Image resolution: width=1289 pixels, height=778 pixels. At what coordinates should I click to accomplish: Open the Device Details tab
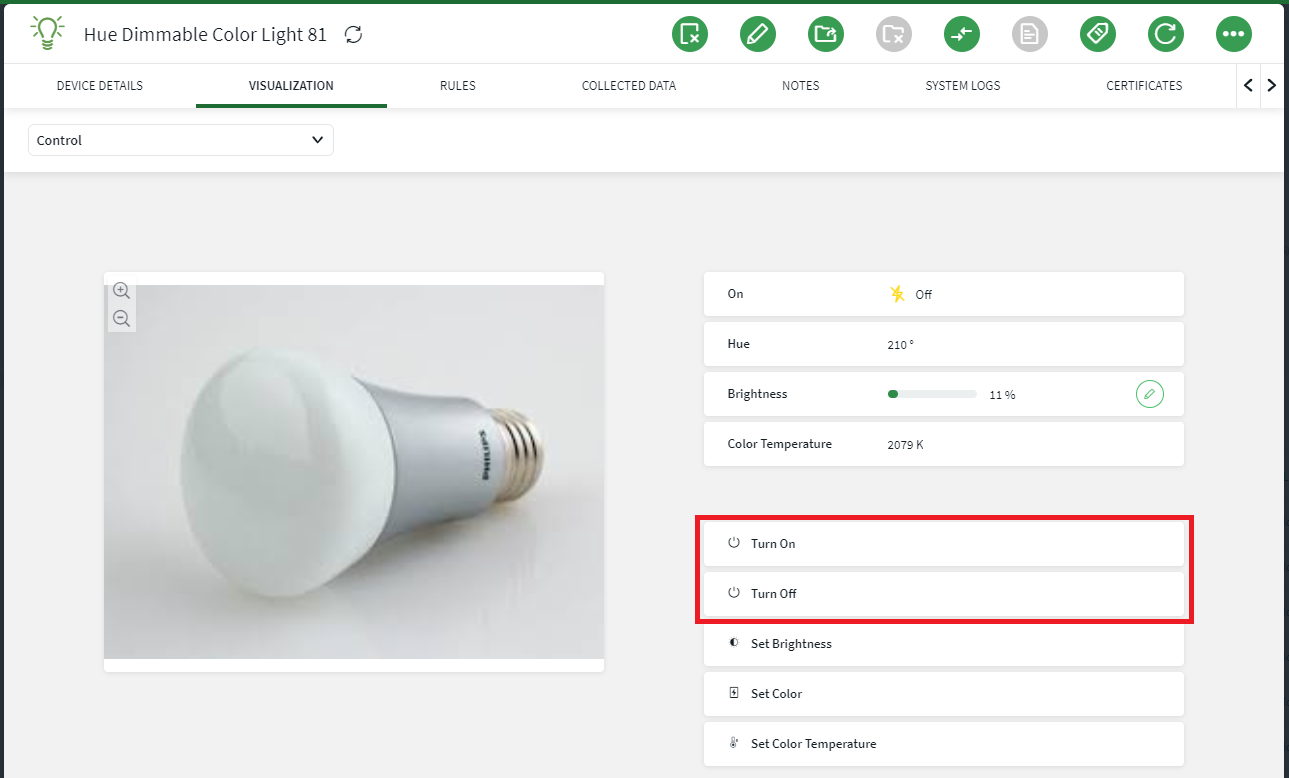tap(100, 86)
